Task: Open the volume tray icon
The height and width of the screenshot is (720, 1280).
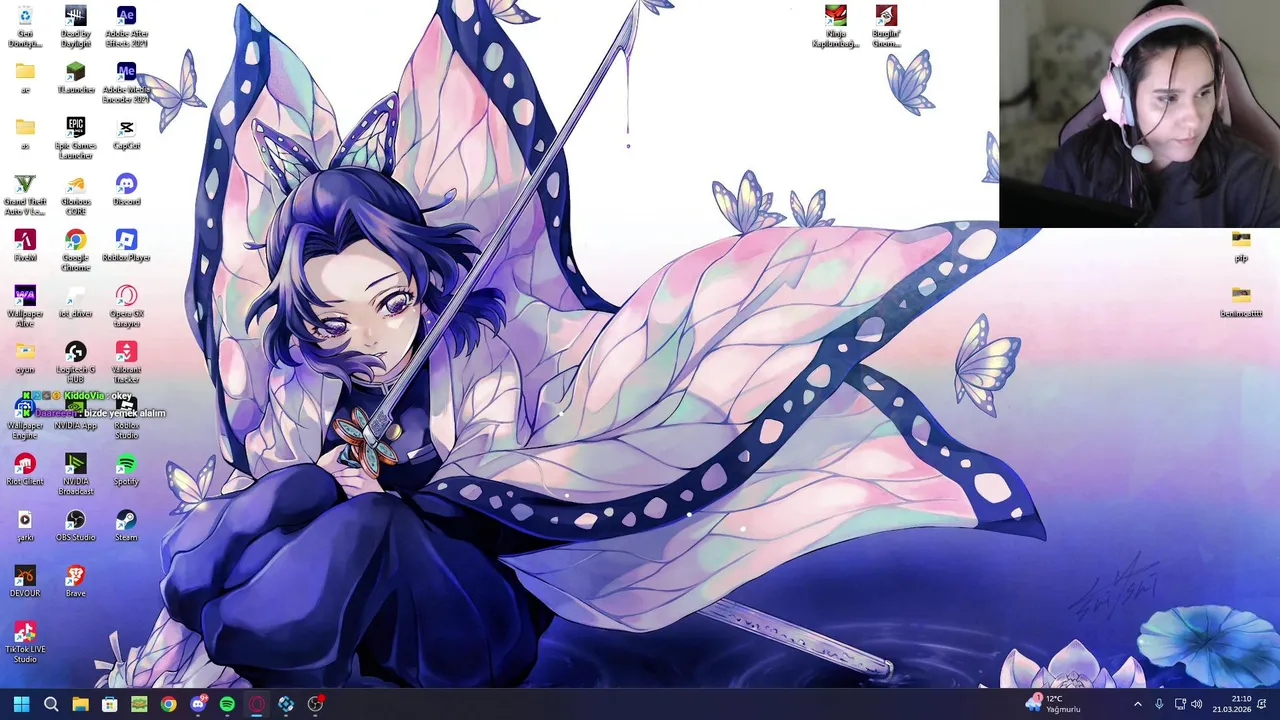Action: click(x=1197, y=704)
